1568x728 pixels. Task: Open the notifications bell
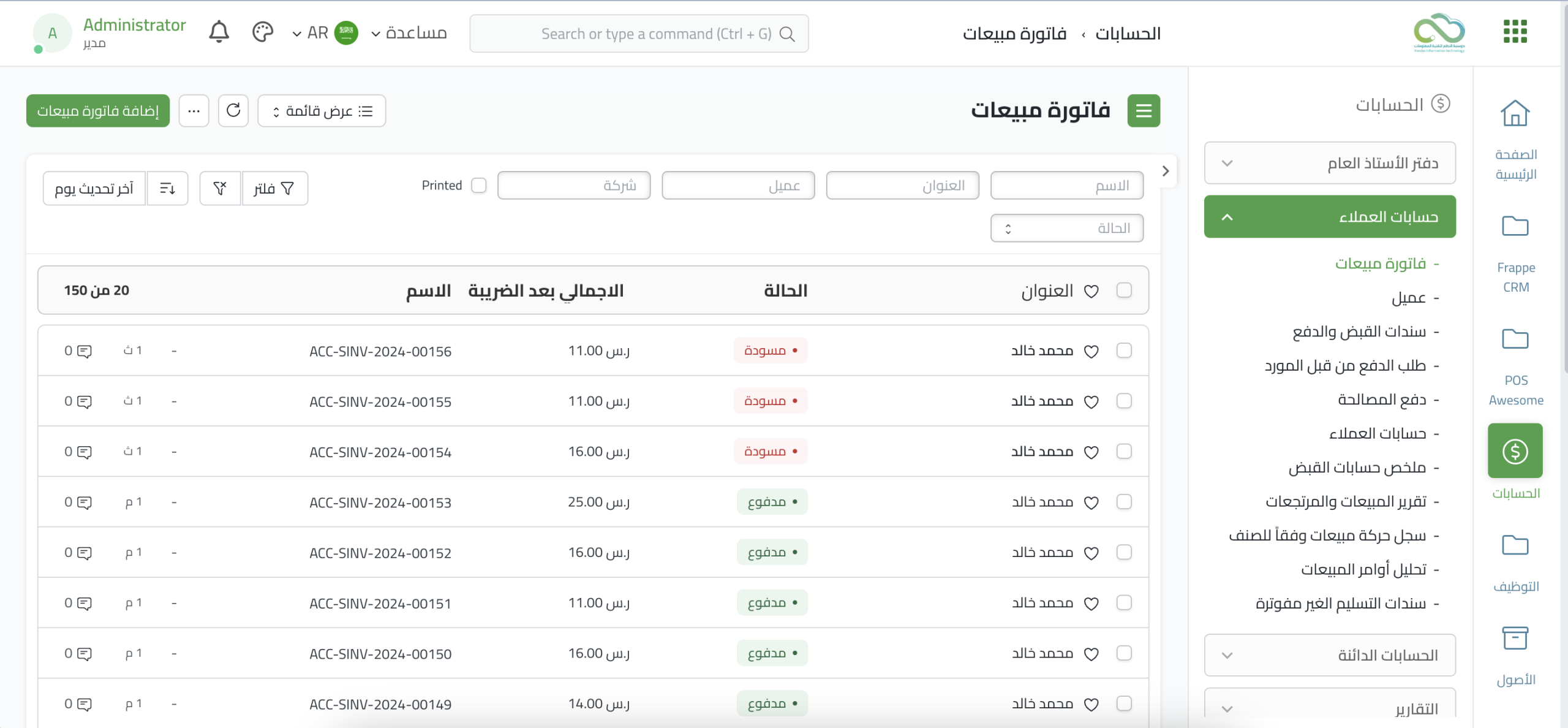(219, 32)
